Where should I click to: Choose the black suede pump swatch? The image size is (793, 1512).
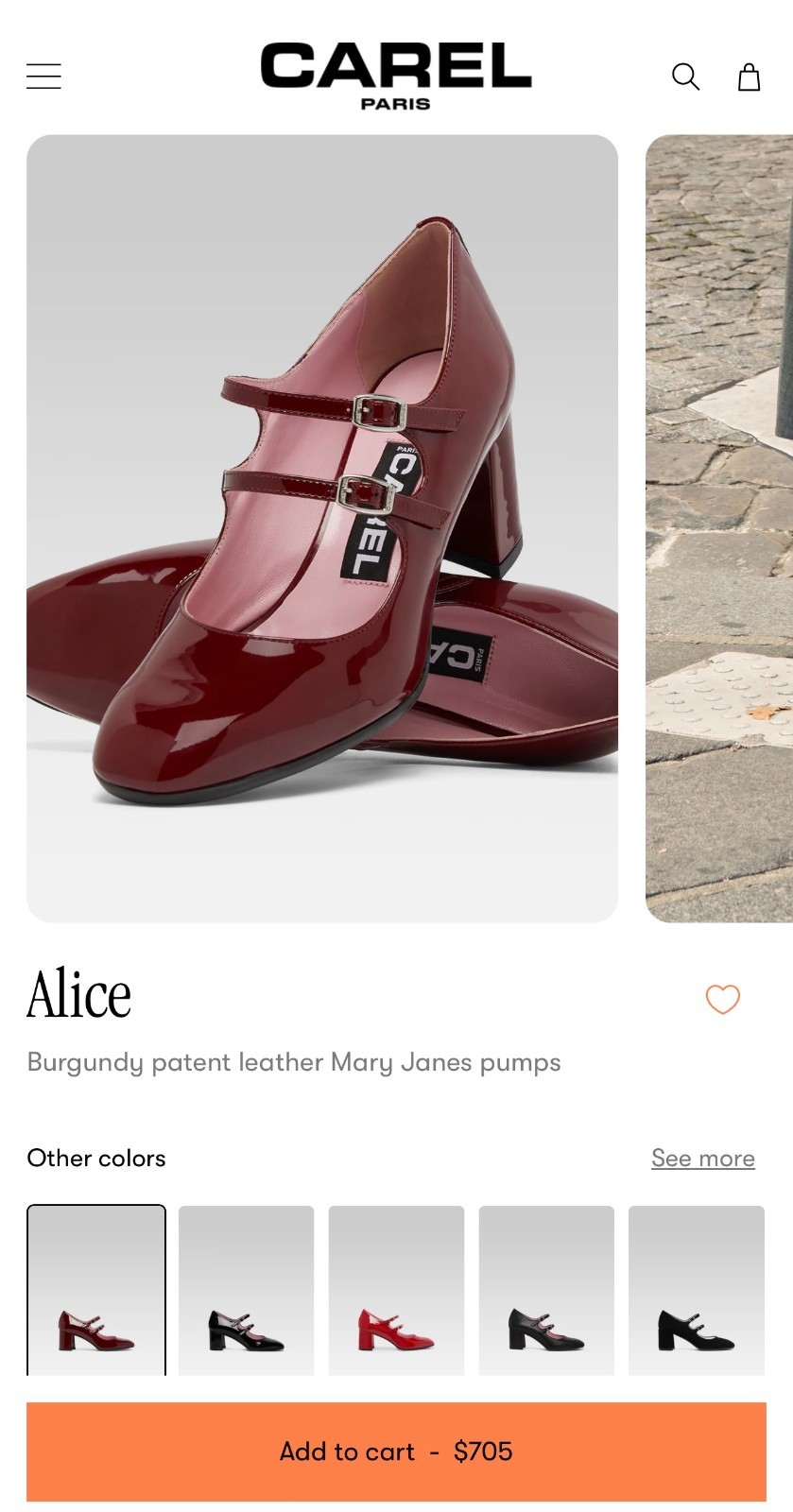pyautogui.click(x=697, y=1290)
